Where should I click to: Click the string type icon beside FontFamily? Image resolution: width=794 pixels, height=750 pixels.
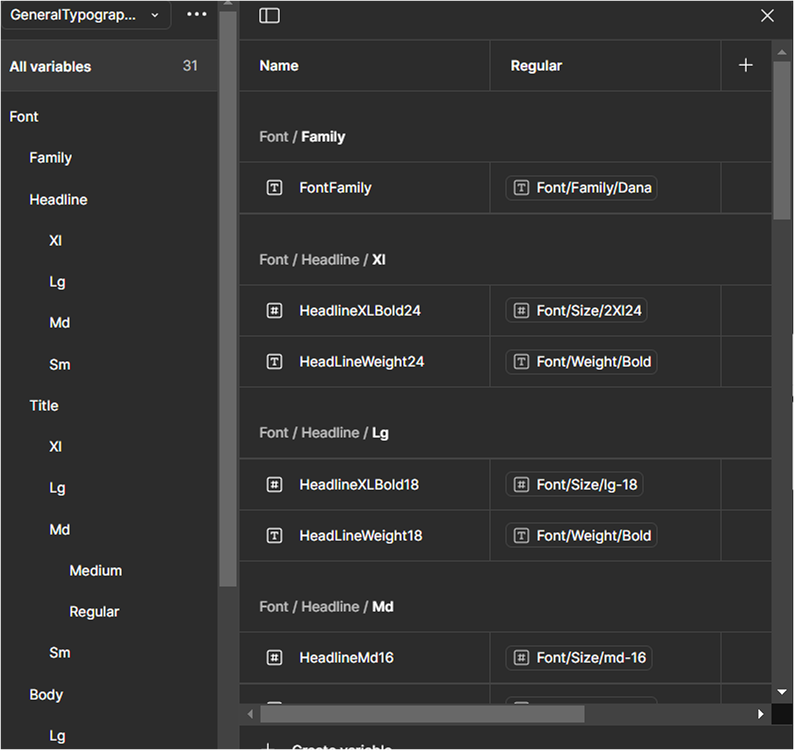[274, 188]
